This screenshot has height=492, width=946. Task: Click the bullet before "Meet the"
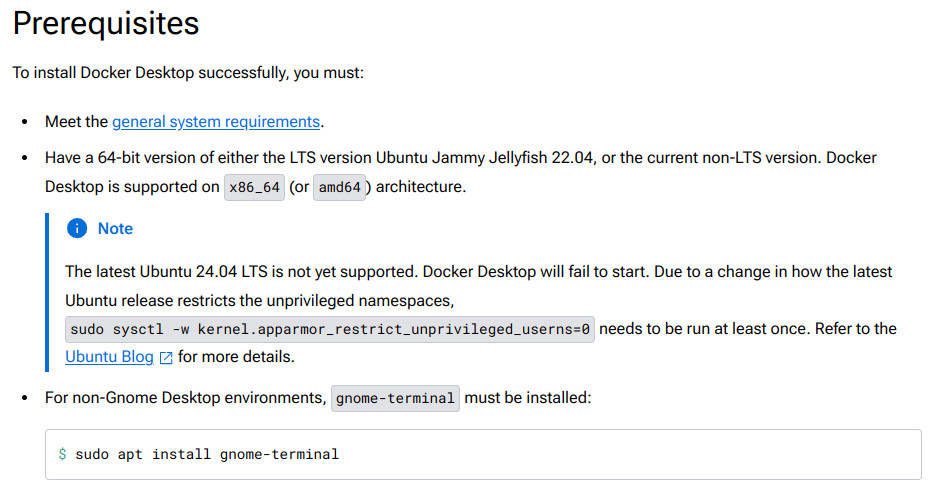pyautogui.click(x=24, y=122)
